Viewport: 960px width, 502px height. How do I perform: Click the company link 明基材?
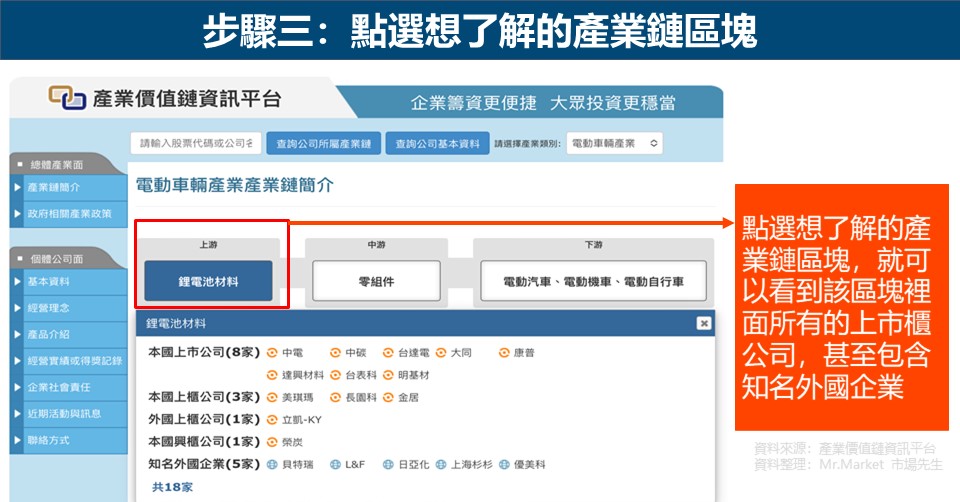point(413,375)
